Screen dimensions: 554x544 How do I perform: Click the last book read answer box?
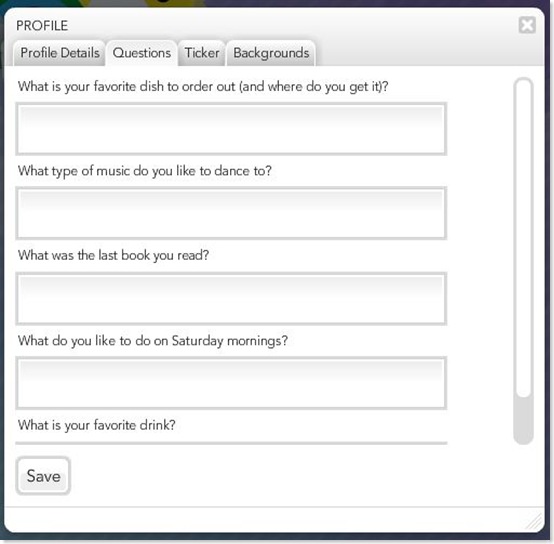click(231, 298)
